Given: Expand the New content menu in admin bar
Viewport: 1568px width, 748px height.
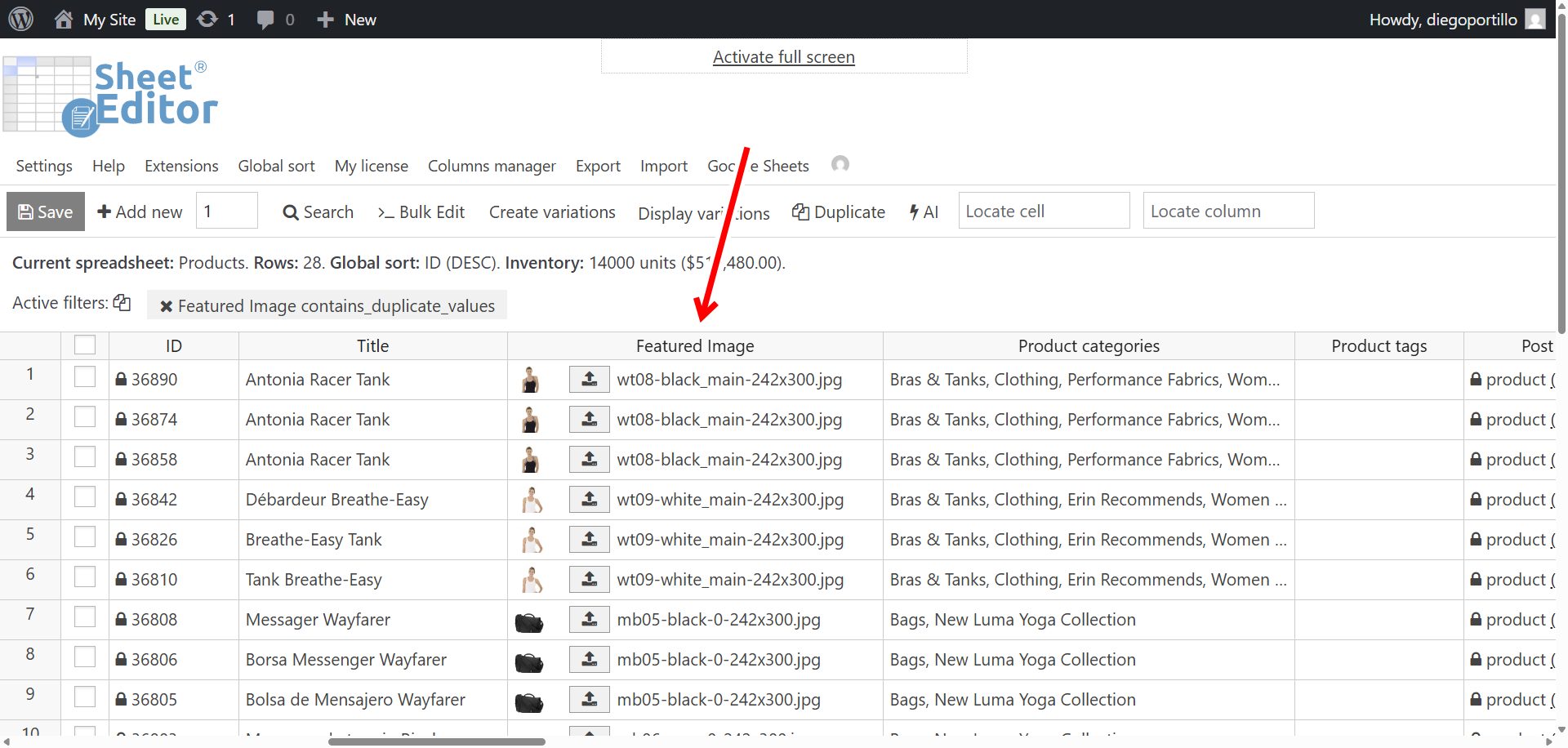Looking at the screenshot, I should point(346,19).
